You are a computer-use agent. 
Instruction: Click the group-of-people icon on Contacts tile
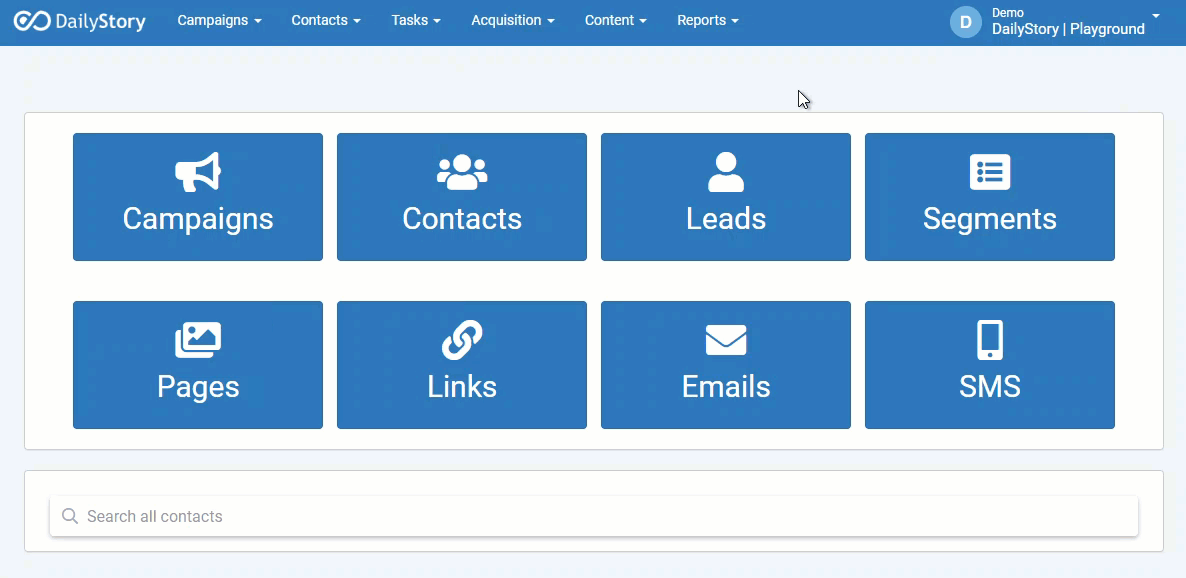tap(461, 172)
